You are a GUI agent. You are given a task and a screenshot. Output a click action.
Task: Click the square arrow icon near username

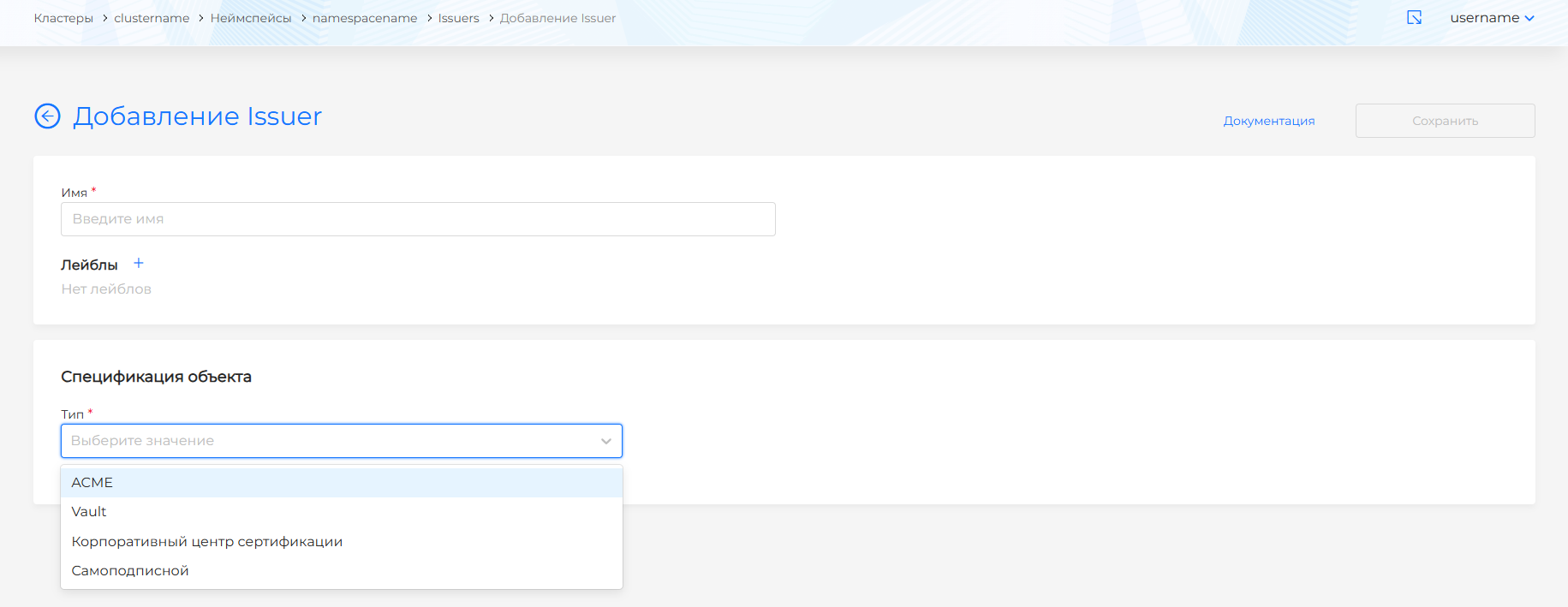1414,18
